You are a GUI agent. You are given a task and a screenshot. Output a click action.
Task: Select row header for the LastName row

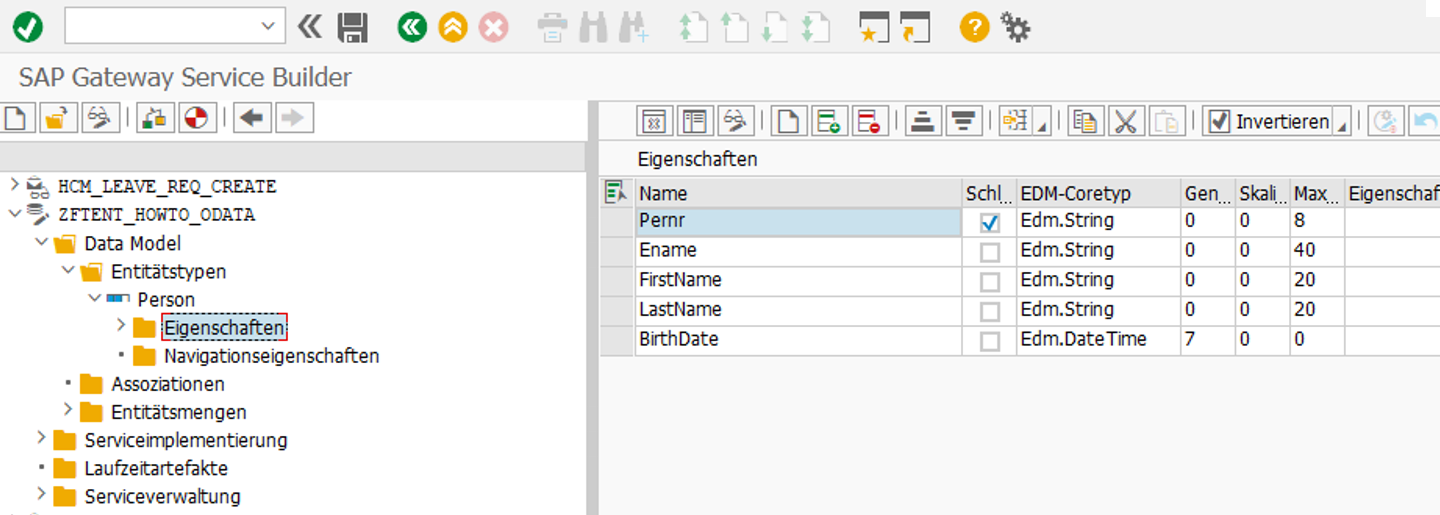(617, 310)
